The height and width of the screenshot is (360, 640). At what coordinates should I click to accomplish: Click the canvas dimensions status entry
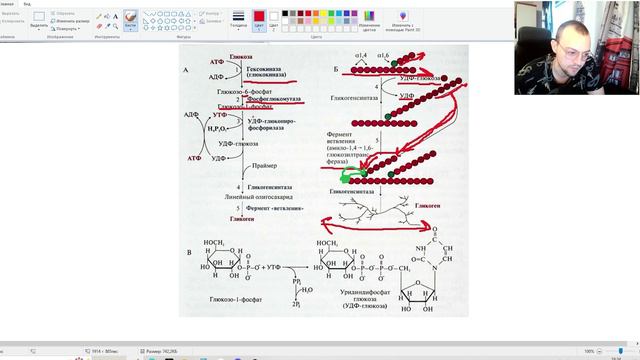102,351
